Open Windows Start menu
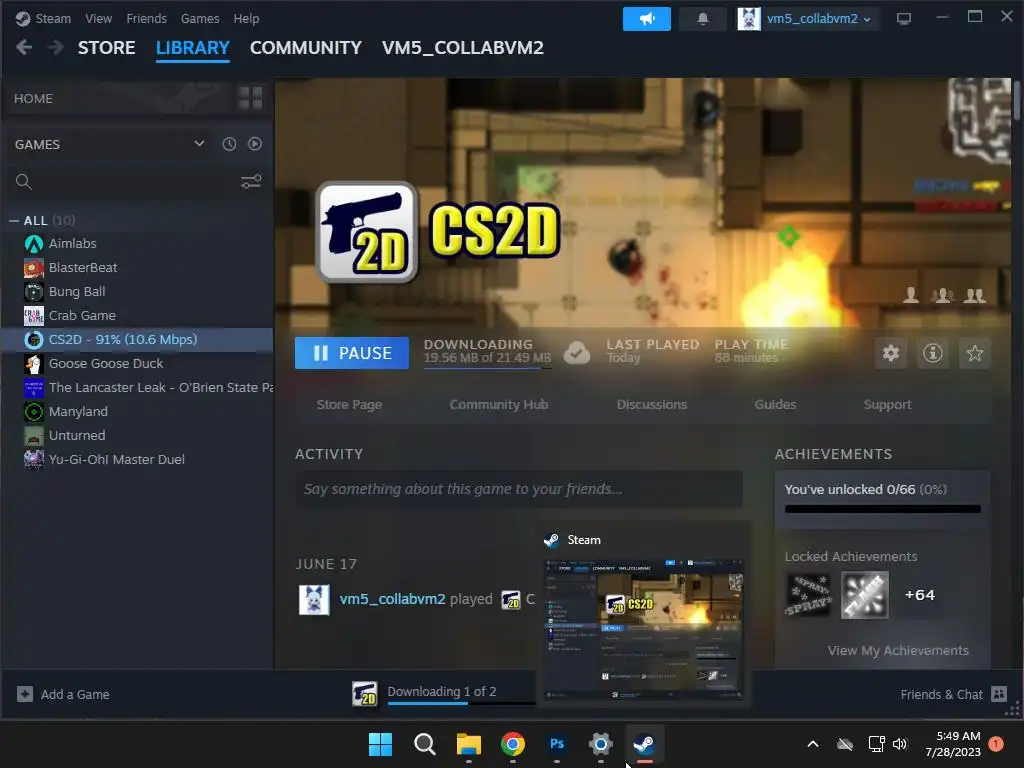This screenshot has width=1024, height=768. coord(380,744)
